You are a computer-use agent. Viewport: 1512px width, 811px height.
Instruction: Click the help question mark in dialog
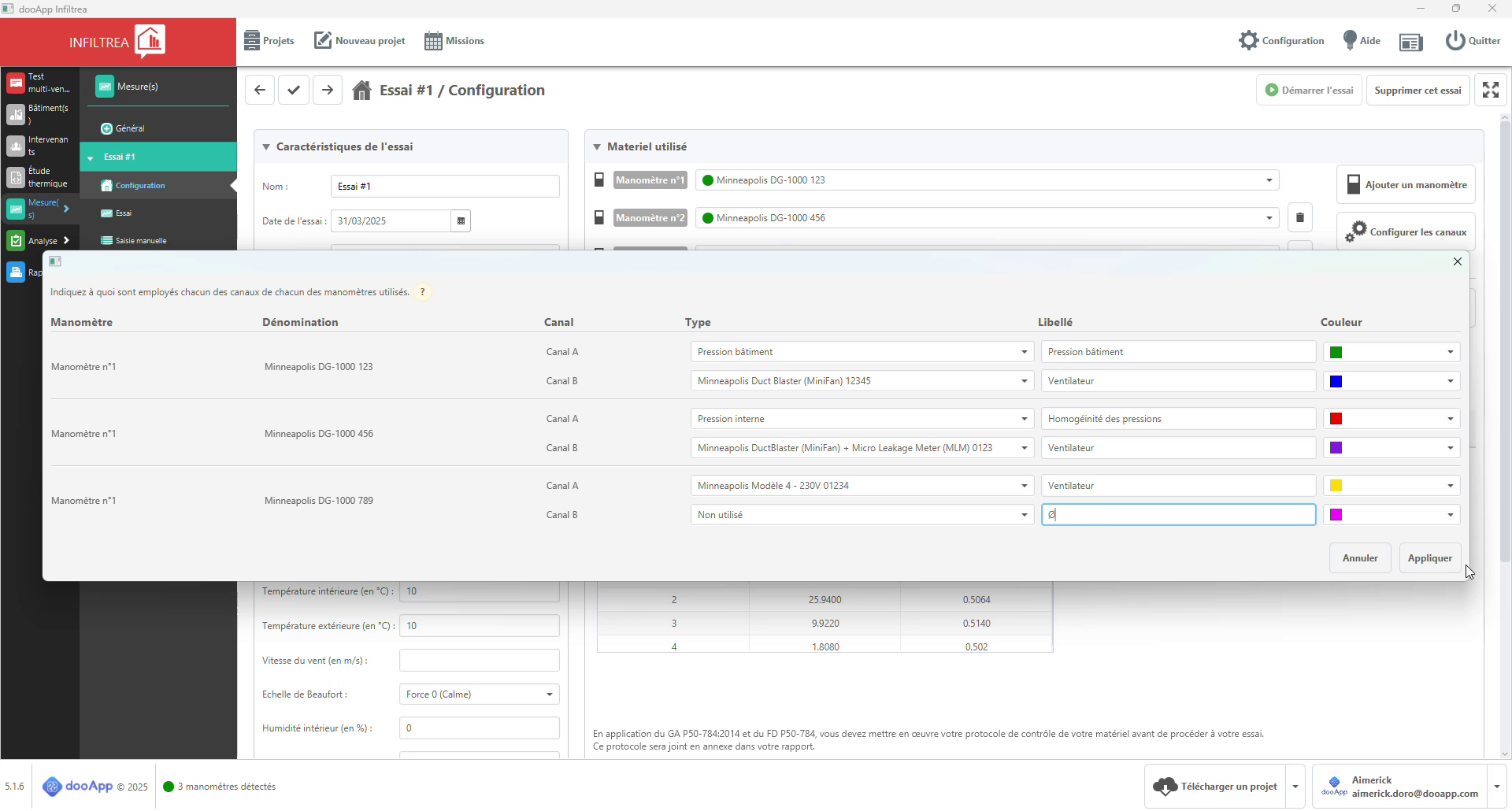click(423, 292)
